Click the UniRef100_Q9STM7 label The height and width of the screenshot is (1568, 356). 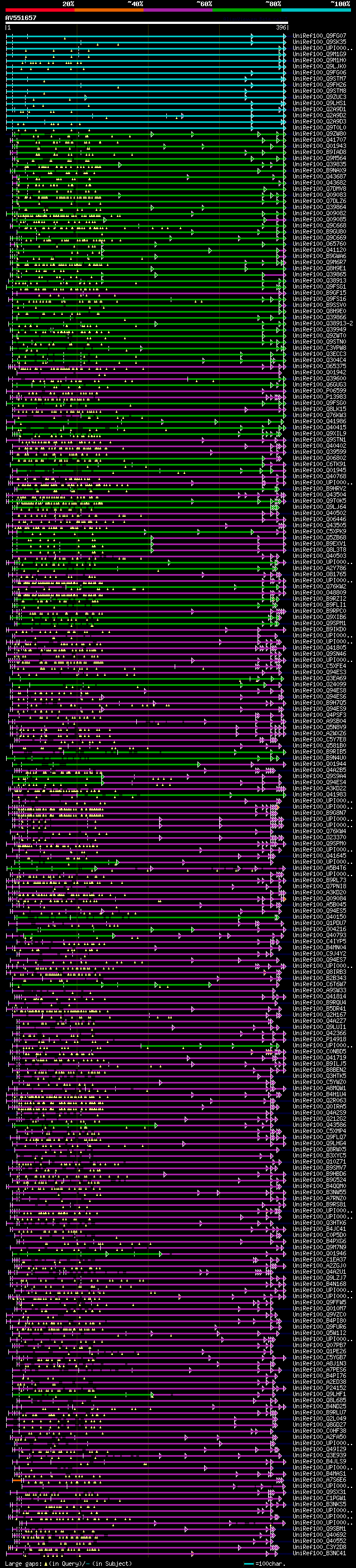point(319,78)
